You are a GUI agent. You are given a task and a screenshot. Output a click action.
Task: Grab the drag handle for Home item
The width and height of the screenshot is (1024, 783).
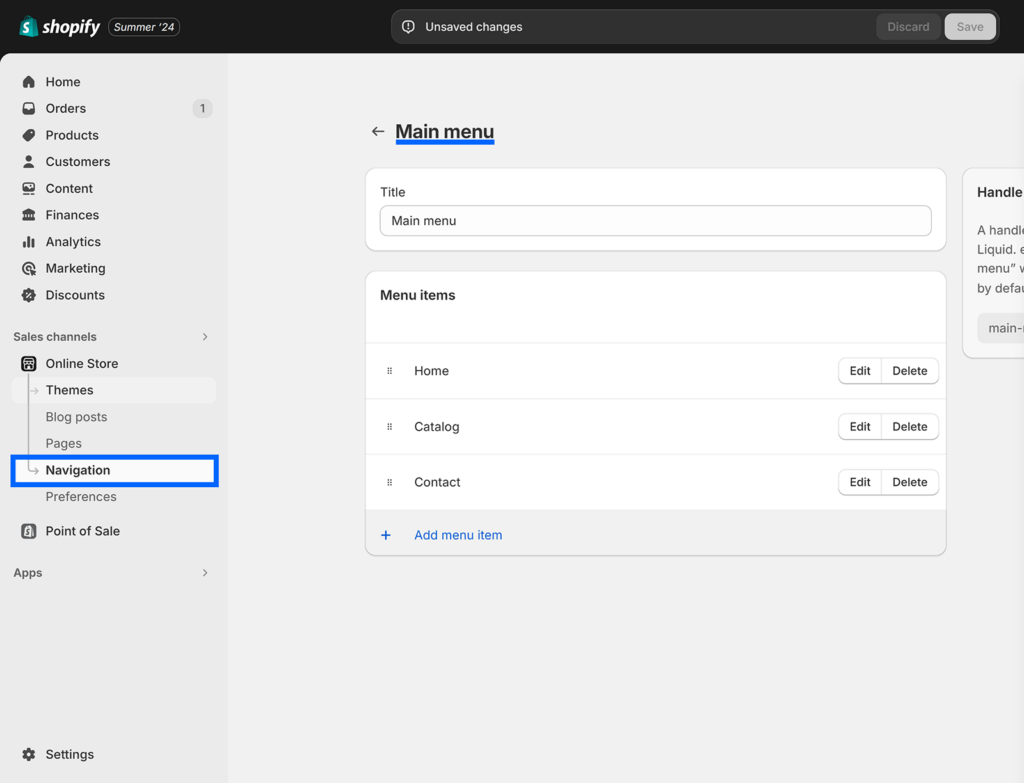tap(390, 371)
